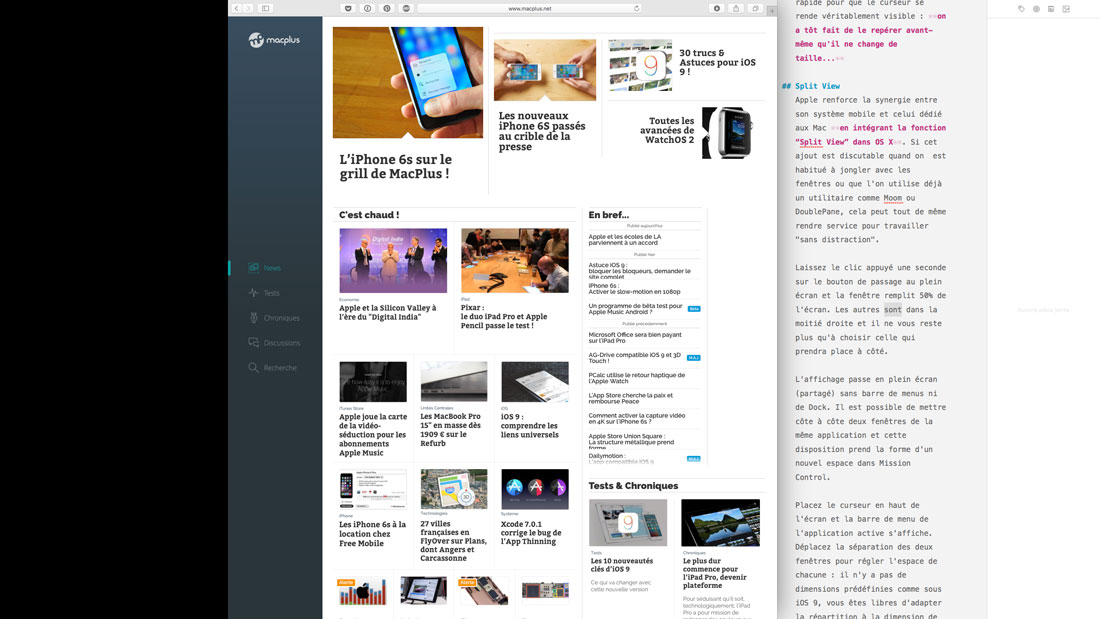The image size is (1100, 619).
Task: Click the MAJ badge next to AG-Drive brief
Action: (x=694, y=358)
